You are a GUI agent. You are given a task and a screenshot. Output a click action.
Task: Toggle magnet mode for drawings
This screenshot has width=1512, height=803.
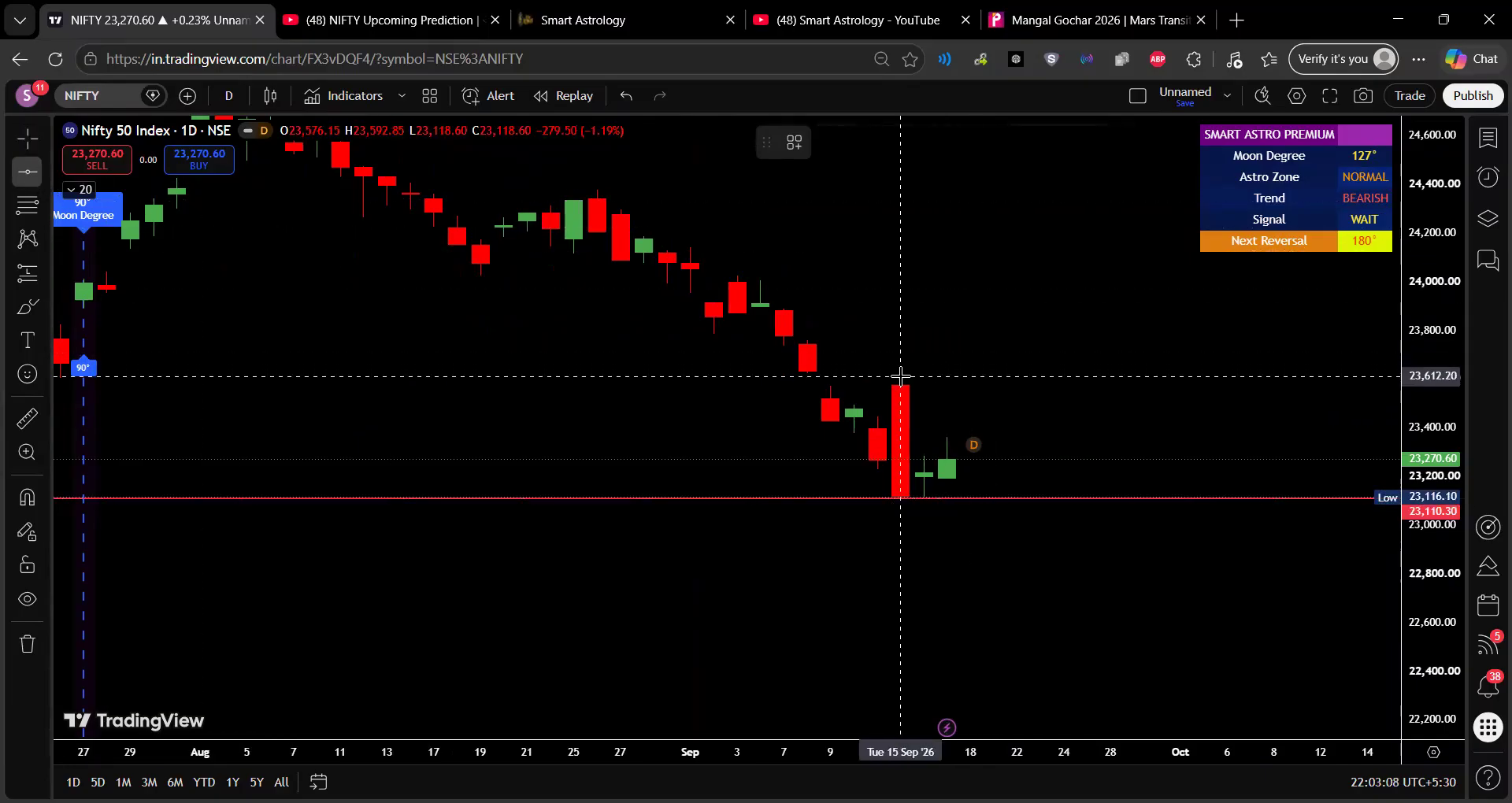point(28,498)
